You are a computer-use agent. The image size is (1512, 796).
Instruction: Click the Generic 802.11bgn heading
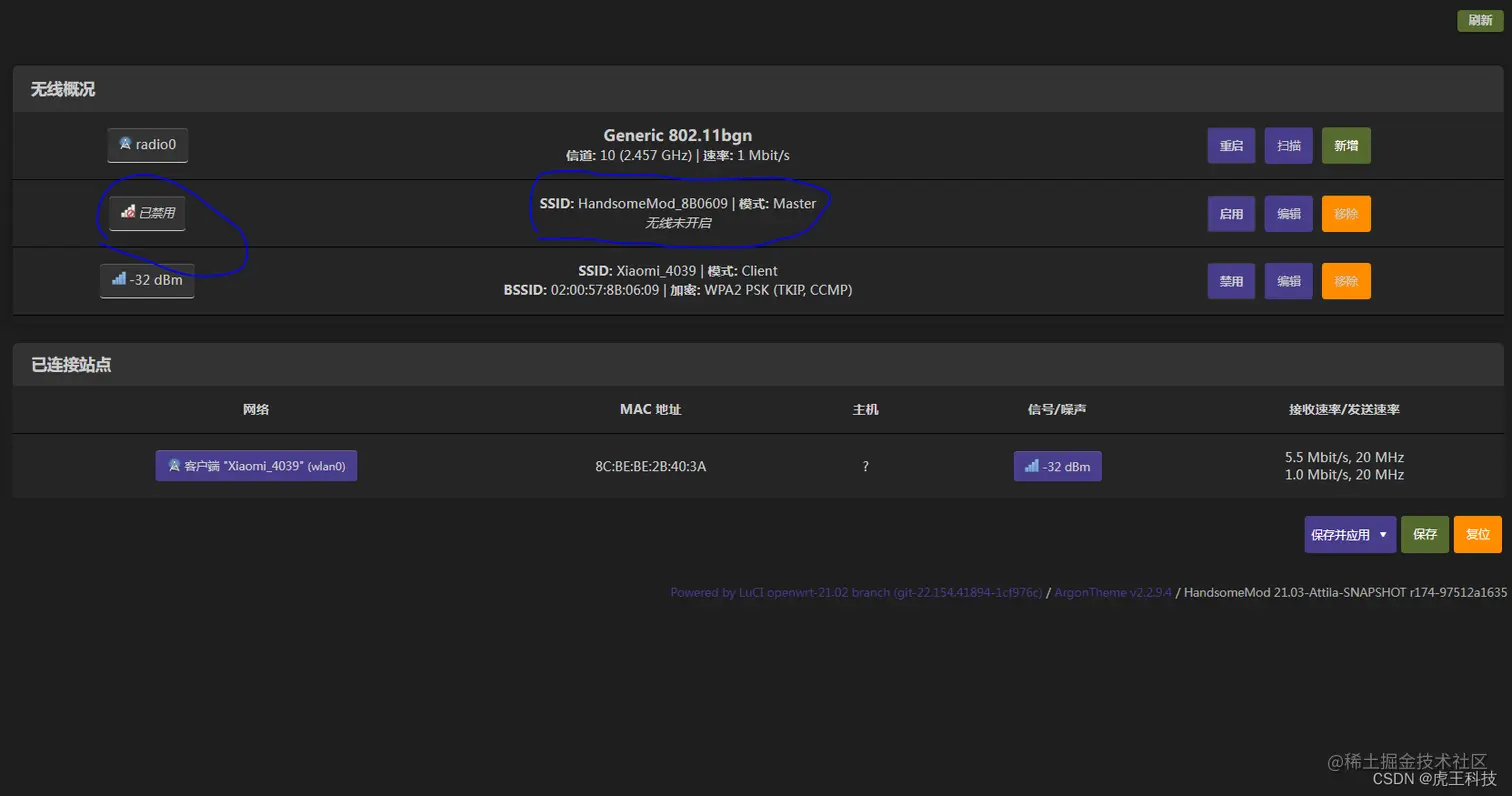coord(678,135)
